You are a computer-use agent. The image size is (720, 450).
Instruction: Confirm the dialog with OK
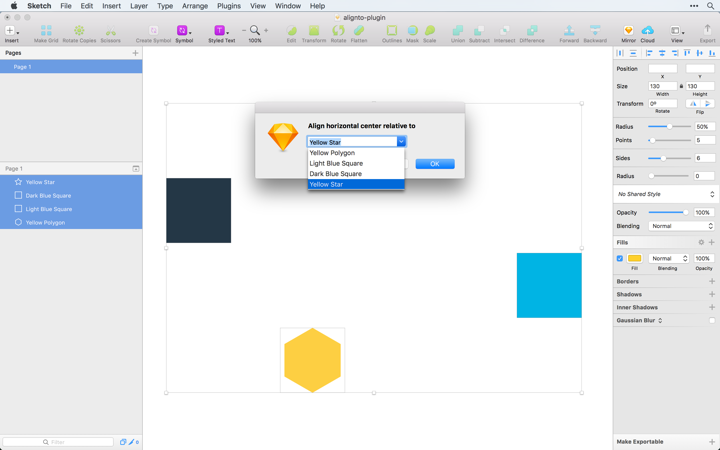(435, 164)
